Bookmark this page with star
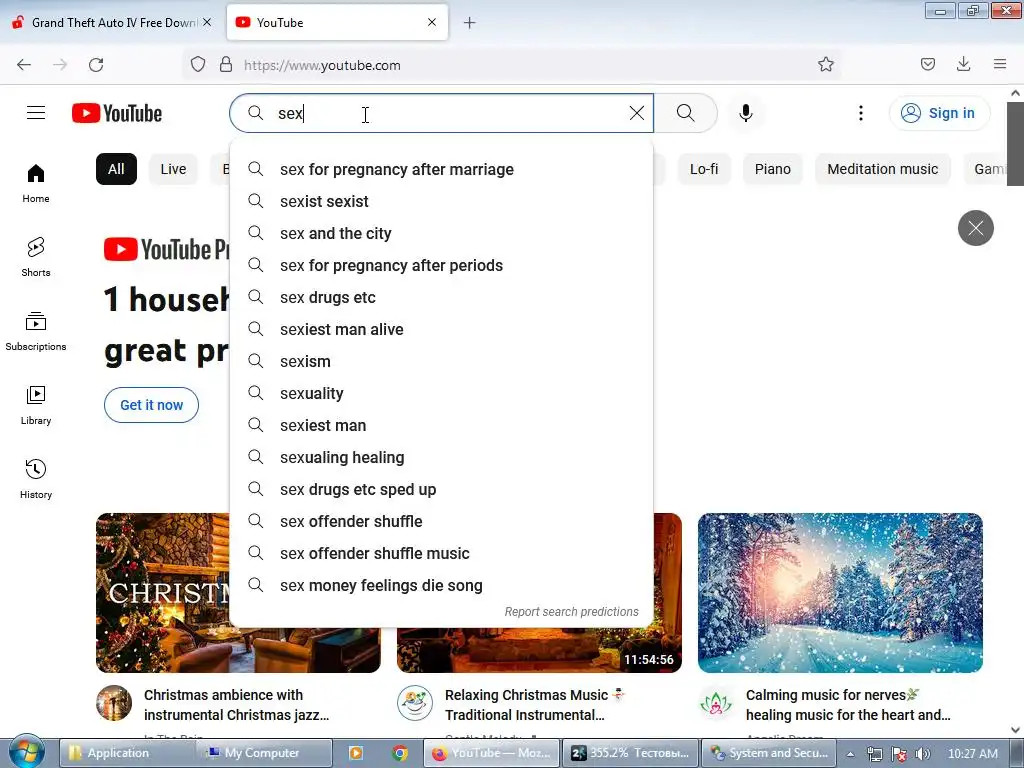The width and height of the screenshot is (1024, 768). 826,64
